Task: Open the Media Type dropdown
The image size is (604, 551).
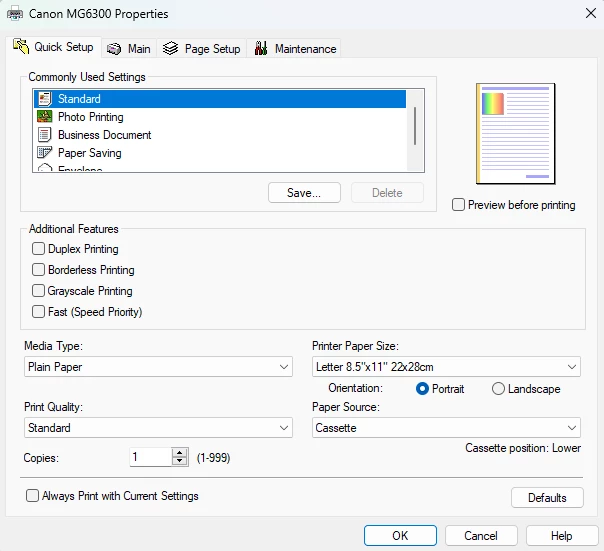Action: (158, 367)
